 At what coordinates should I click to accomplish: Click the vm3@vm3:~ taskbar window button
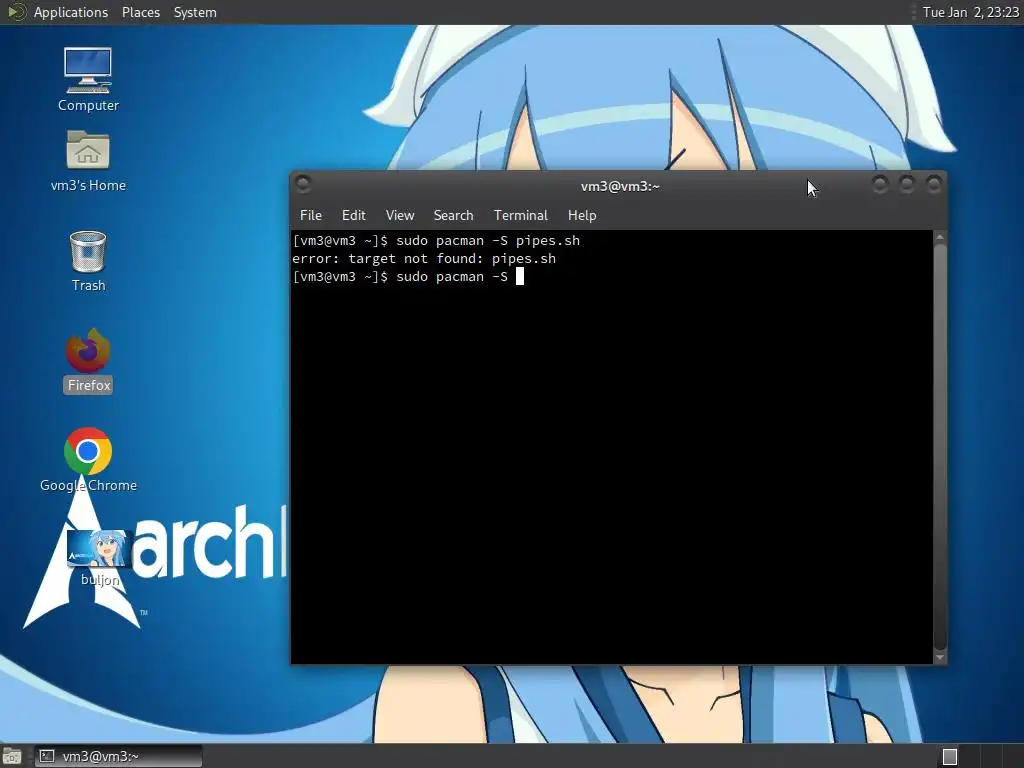tap(118, 756)
